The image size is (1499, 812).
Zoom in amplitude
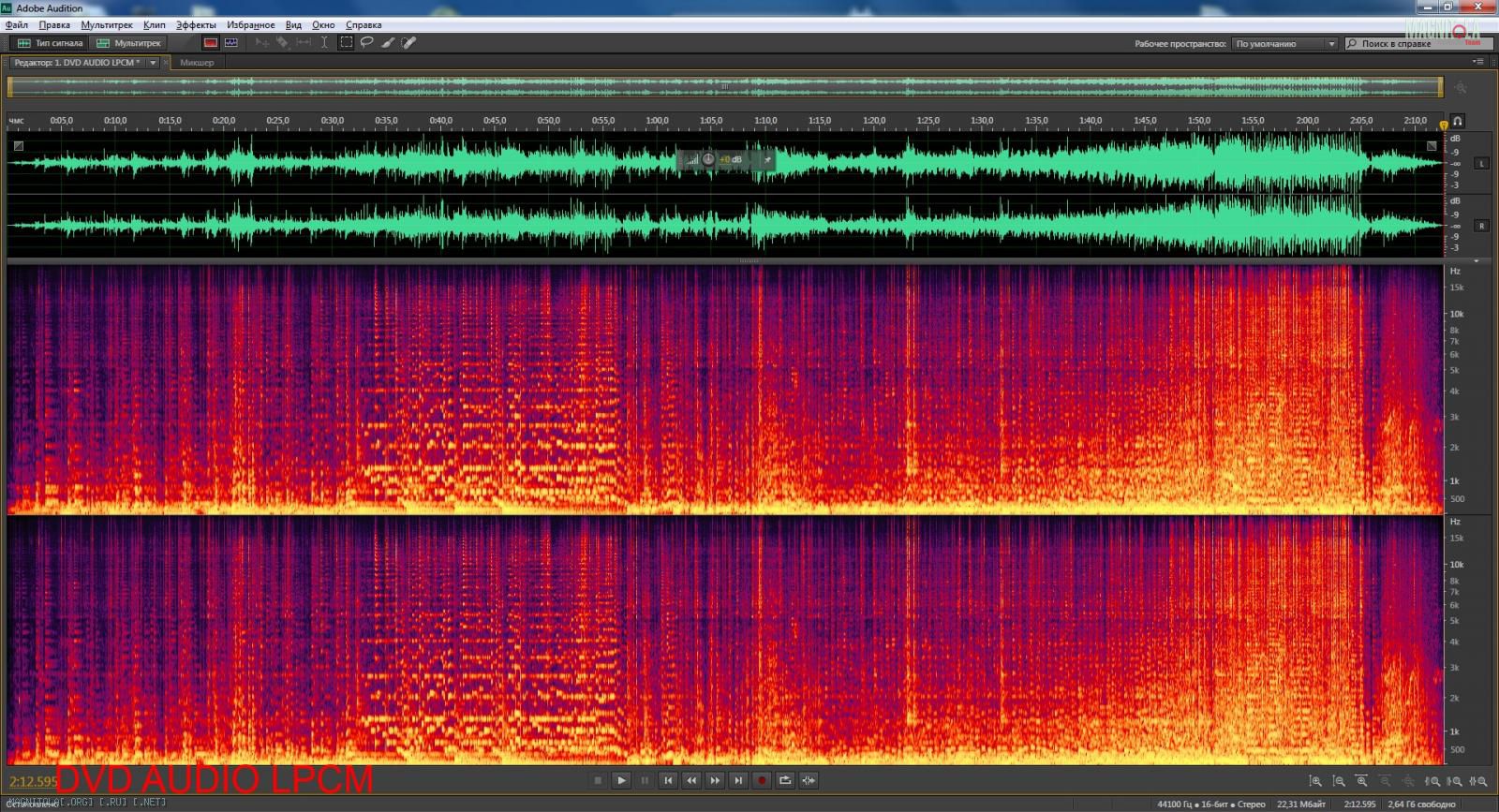(1315, 781)
